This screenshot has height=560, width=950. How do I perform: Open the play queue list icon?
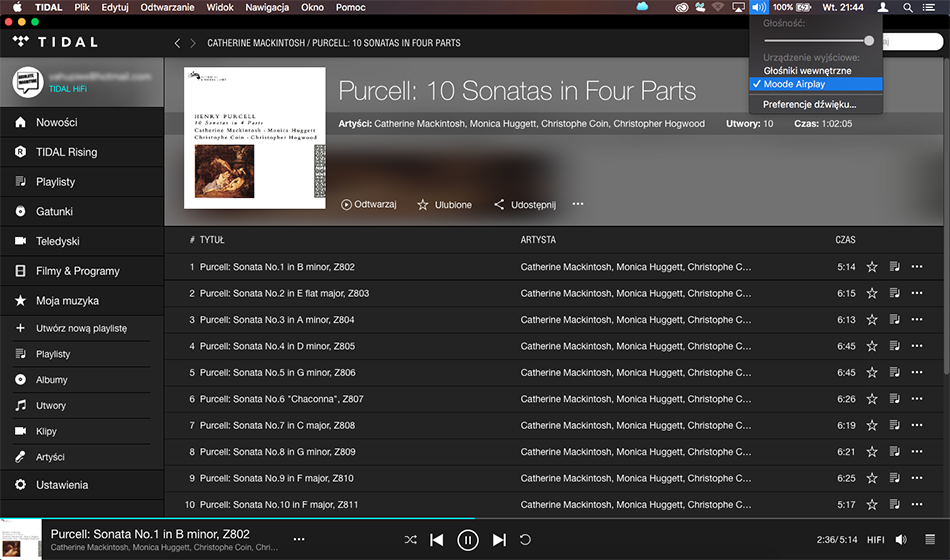[x=930, y=539]
